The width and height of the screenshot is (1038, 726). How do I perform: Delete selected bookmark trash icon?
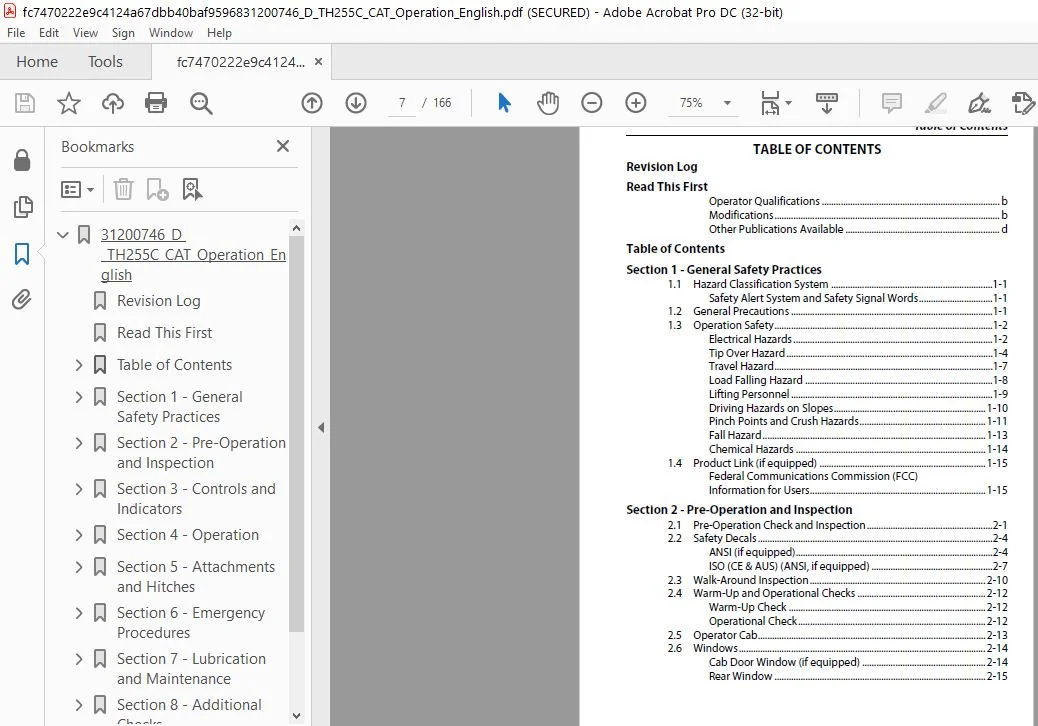pos(123,189)
